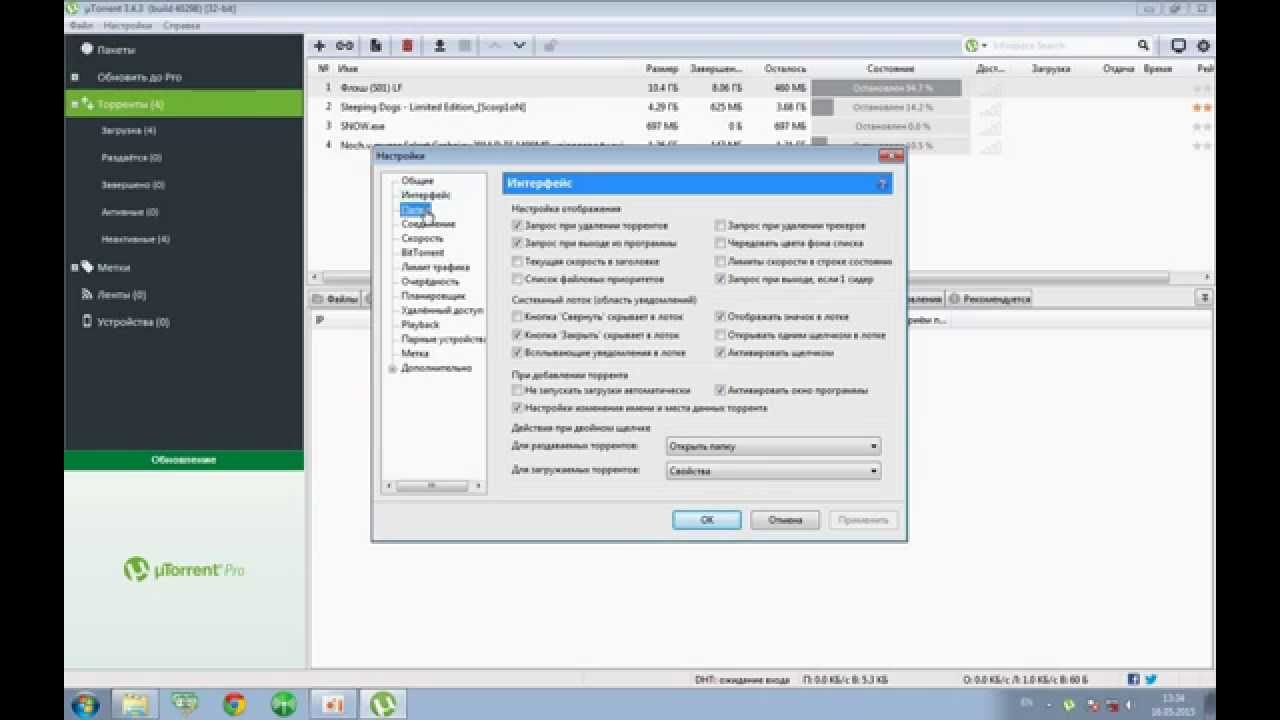Viewport: 1280px width, 720px height.
Task: Click the toolbar search input field
Action: tap(1062, 46)
